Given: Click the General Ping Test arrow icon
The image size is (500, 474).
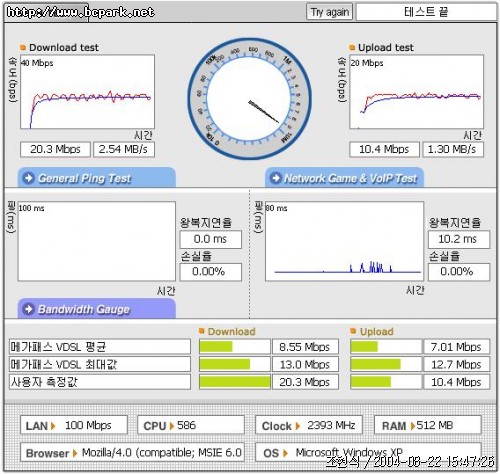Looking at the screenshot, I should 29,178.
